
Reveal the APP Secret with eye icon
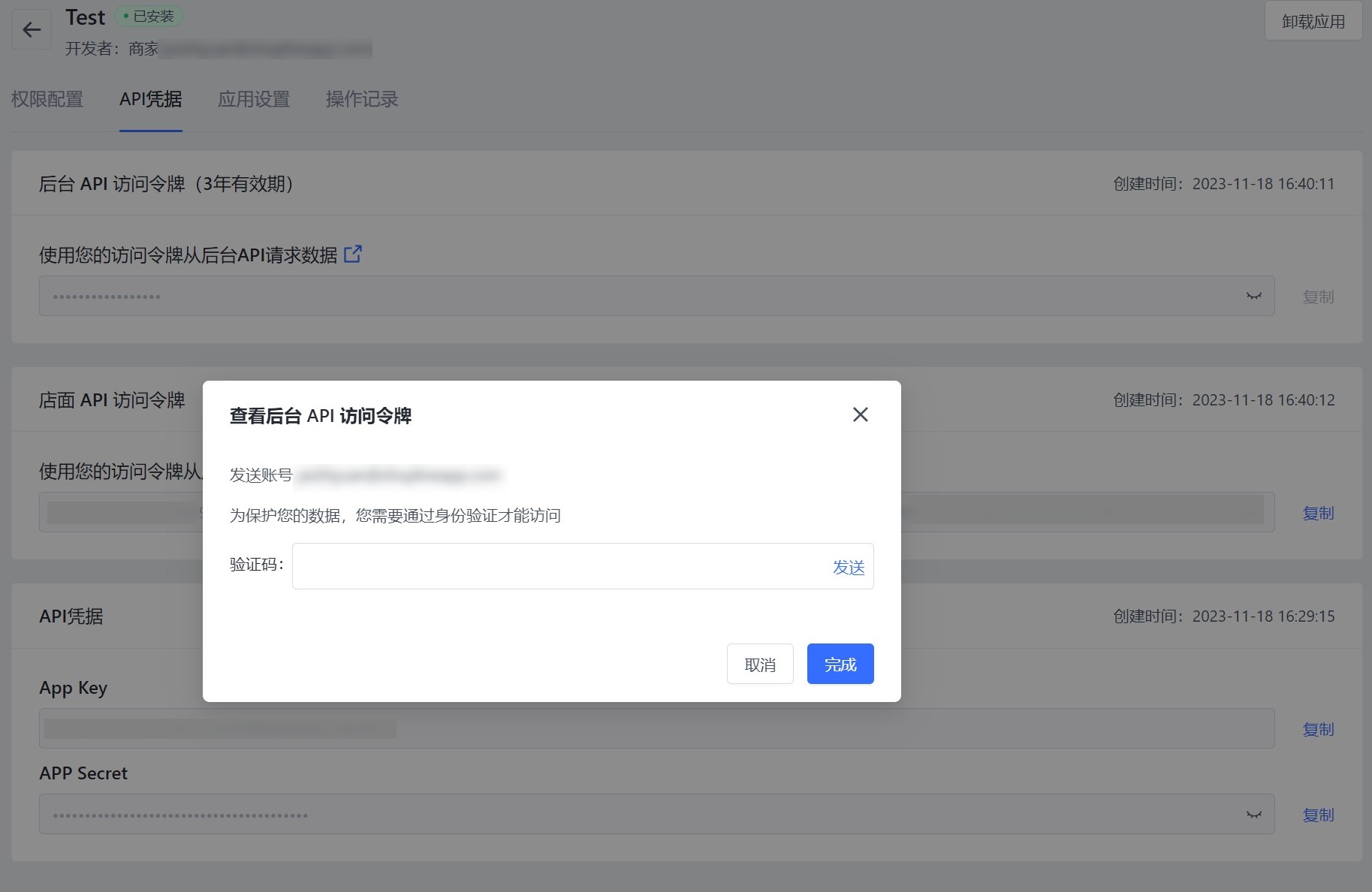point(1253,815)
